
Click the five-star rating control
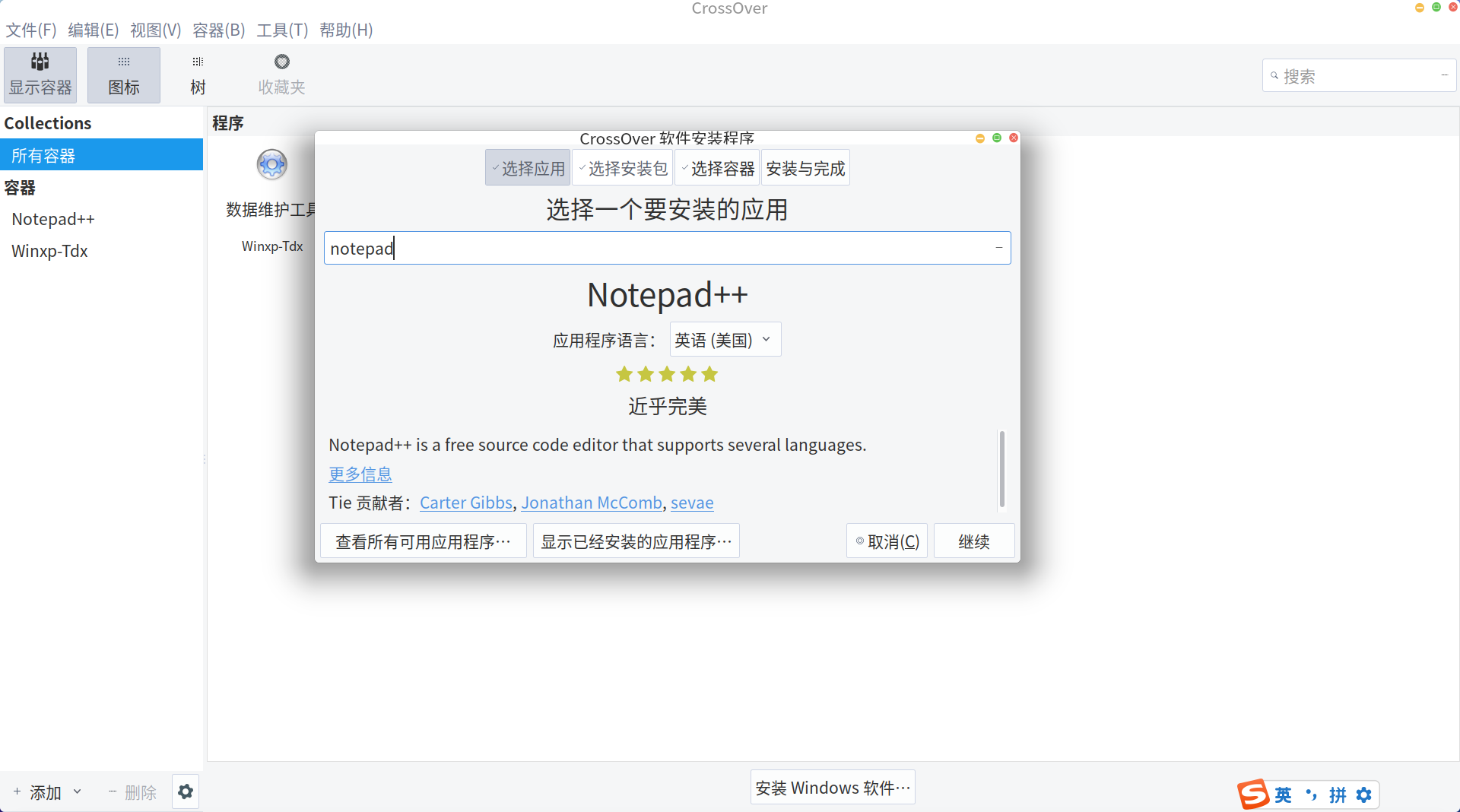coord(667,373)
